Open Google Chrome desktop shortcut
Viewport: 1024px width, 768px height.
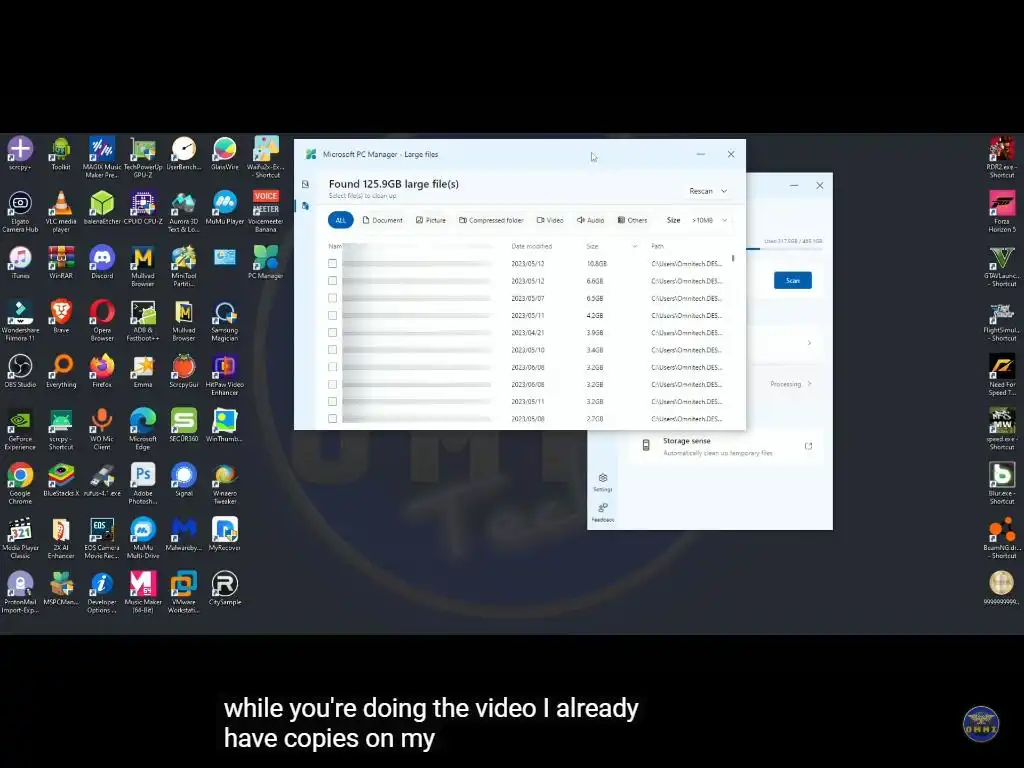coord(20,484)
